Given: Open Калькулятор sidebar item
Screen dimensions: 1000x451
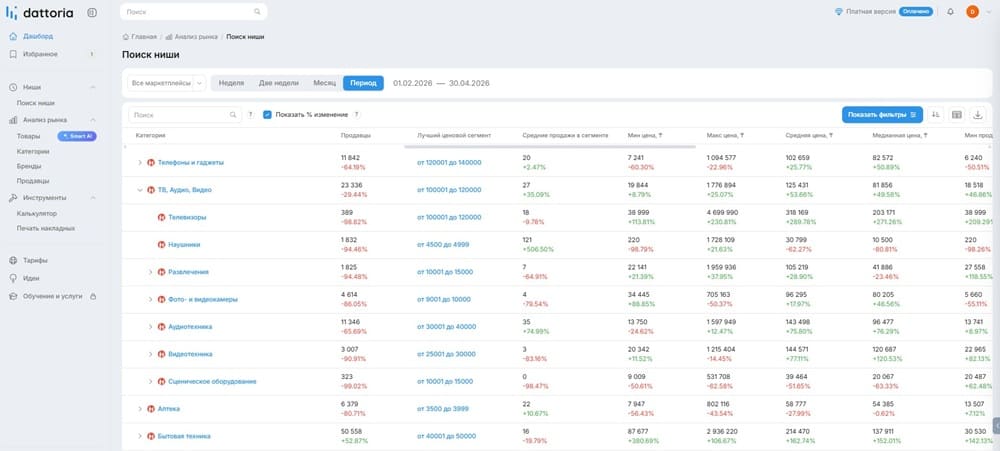Looking at the screenshot, I should pyautogui.click(x=37, y=214).
